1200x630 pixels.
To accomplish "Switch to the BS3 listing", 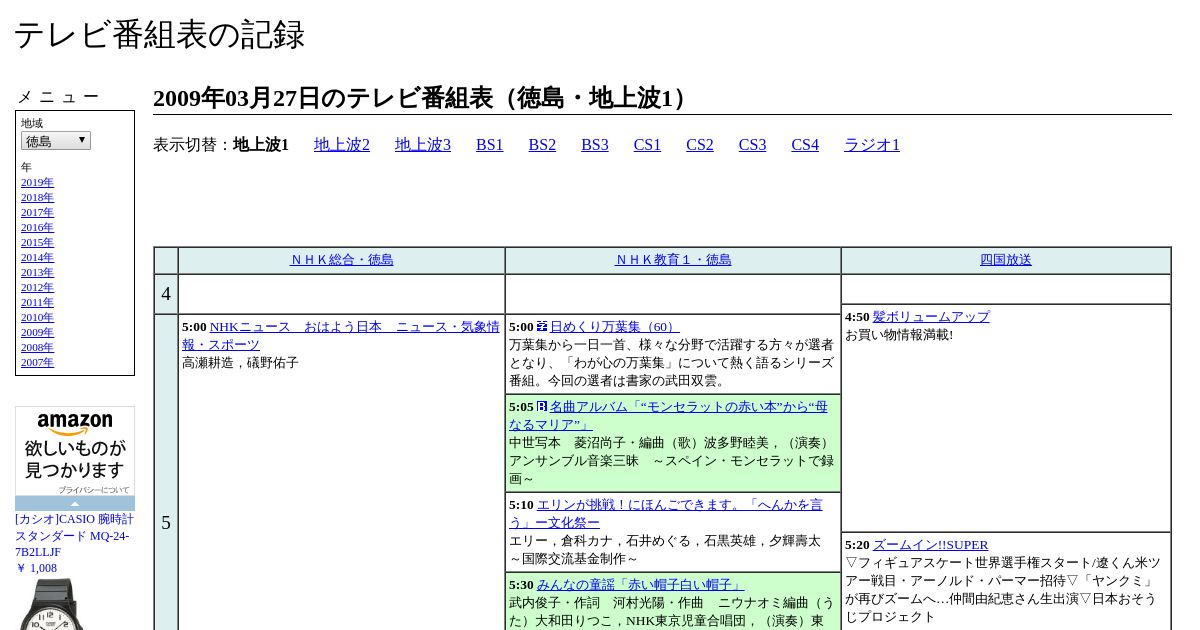I will tap(595, 145).
